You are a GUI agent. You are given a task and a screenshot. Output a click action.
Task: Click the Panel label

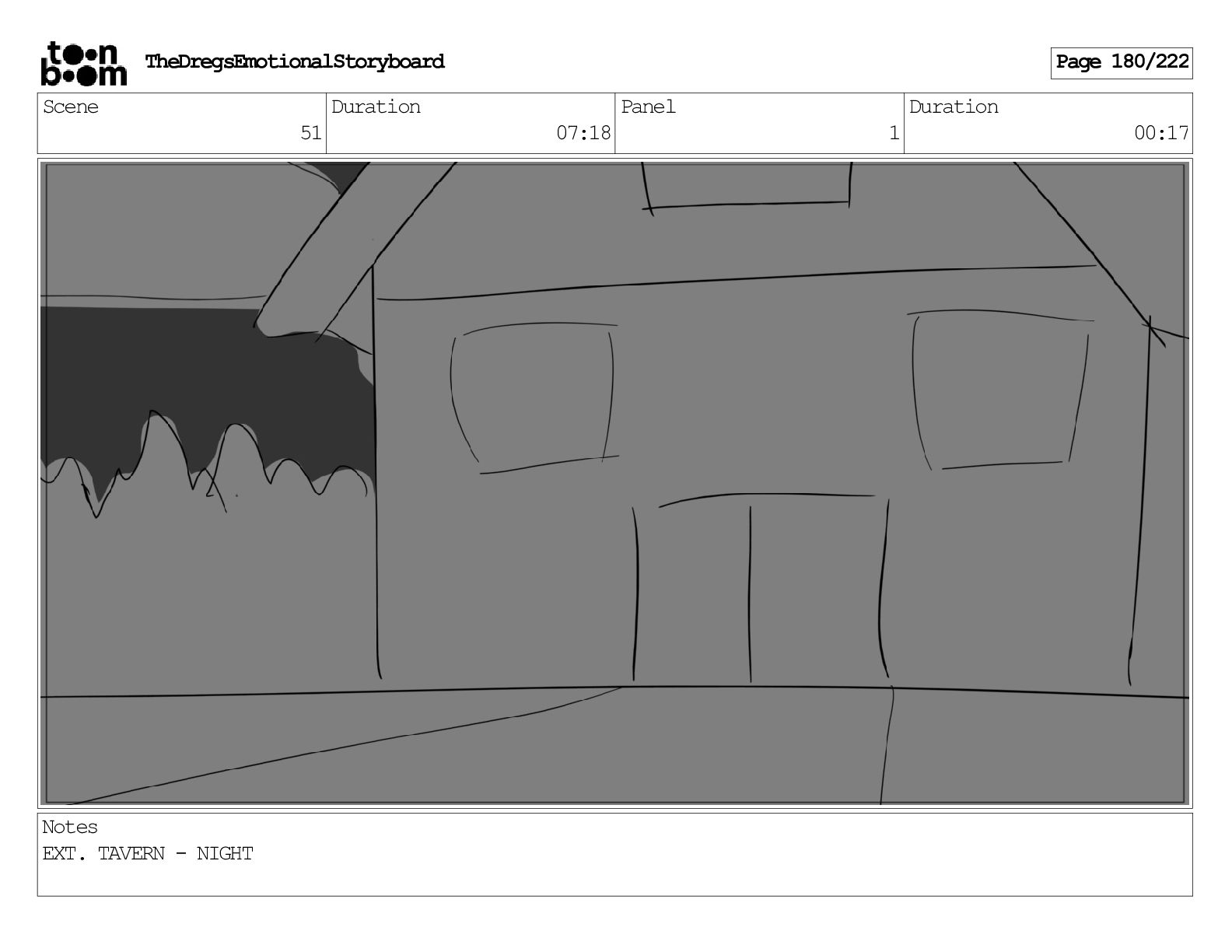click(648, 107)
